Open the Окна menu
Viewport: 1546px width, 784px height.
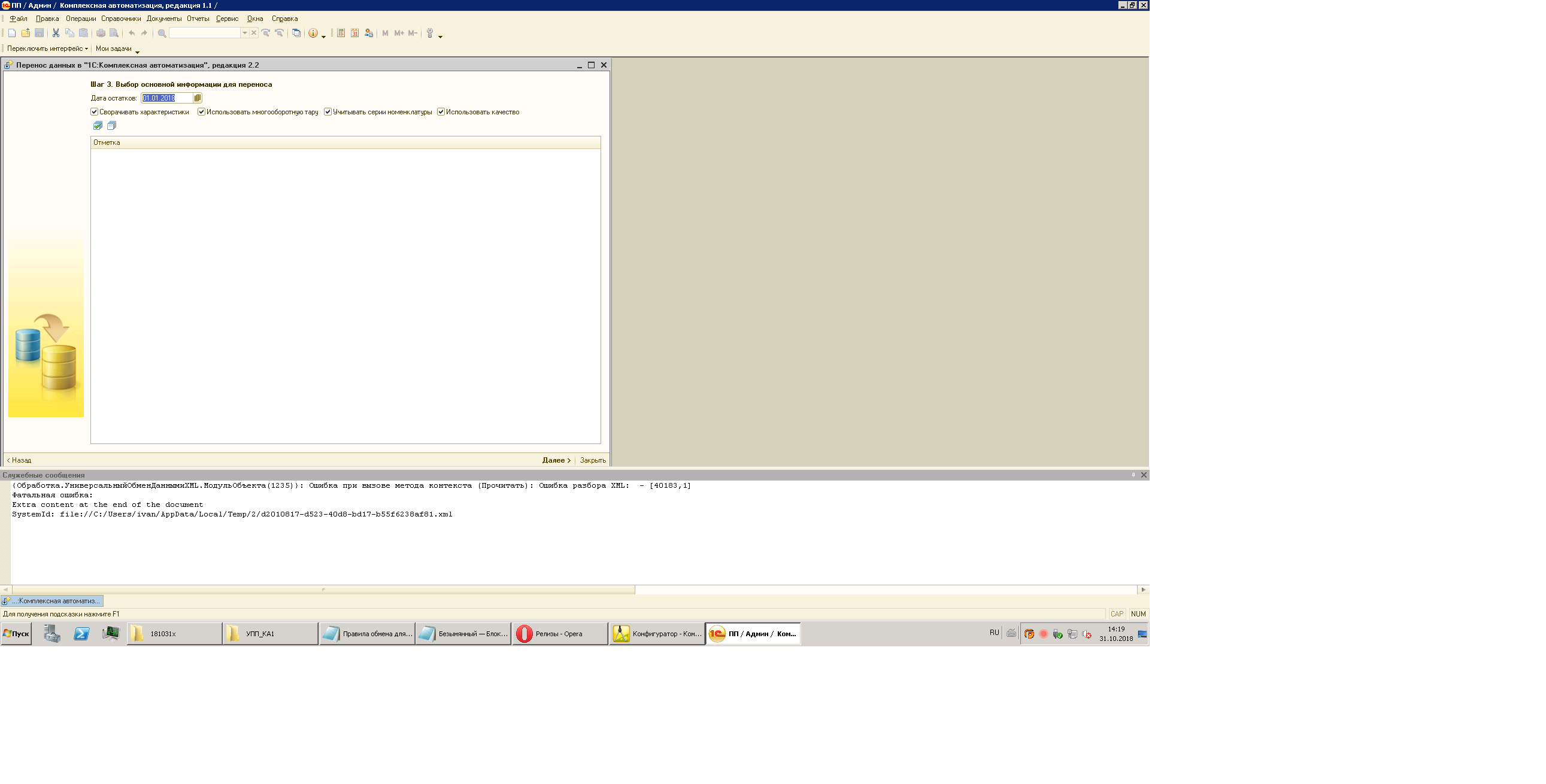tap(255, 19)
